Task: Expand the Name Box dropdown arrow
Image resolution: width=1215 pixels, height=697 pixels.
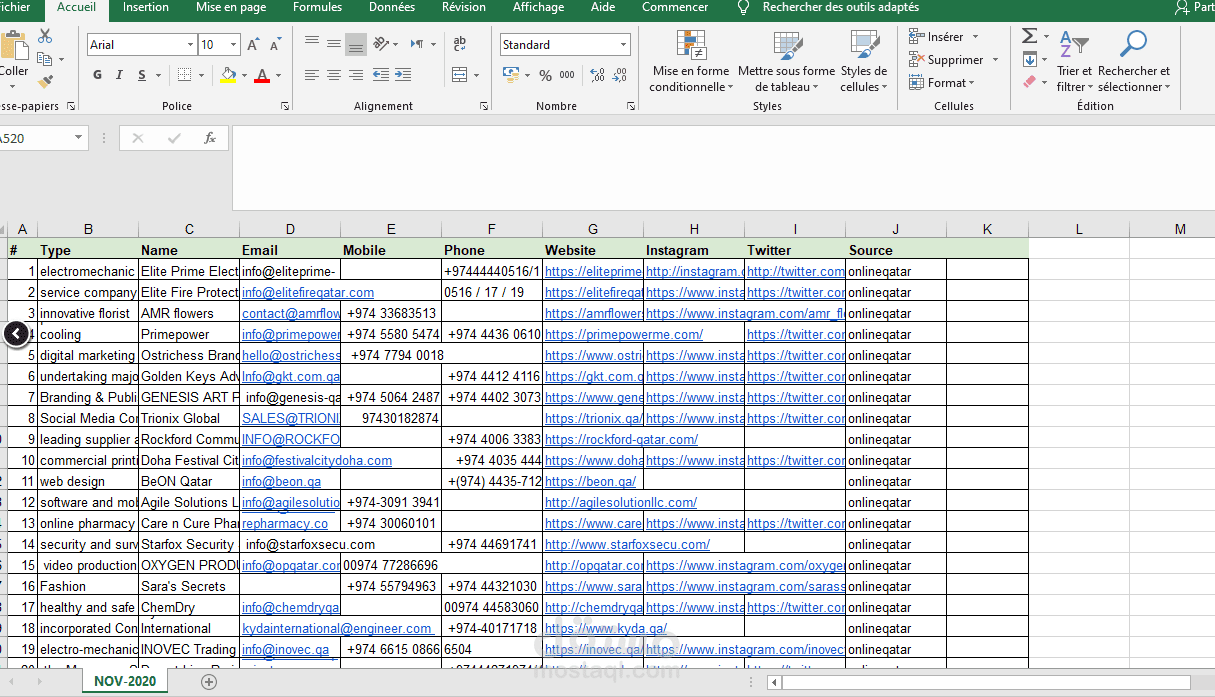Action: coord(78,138)
